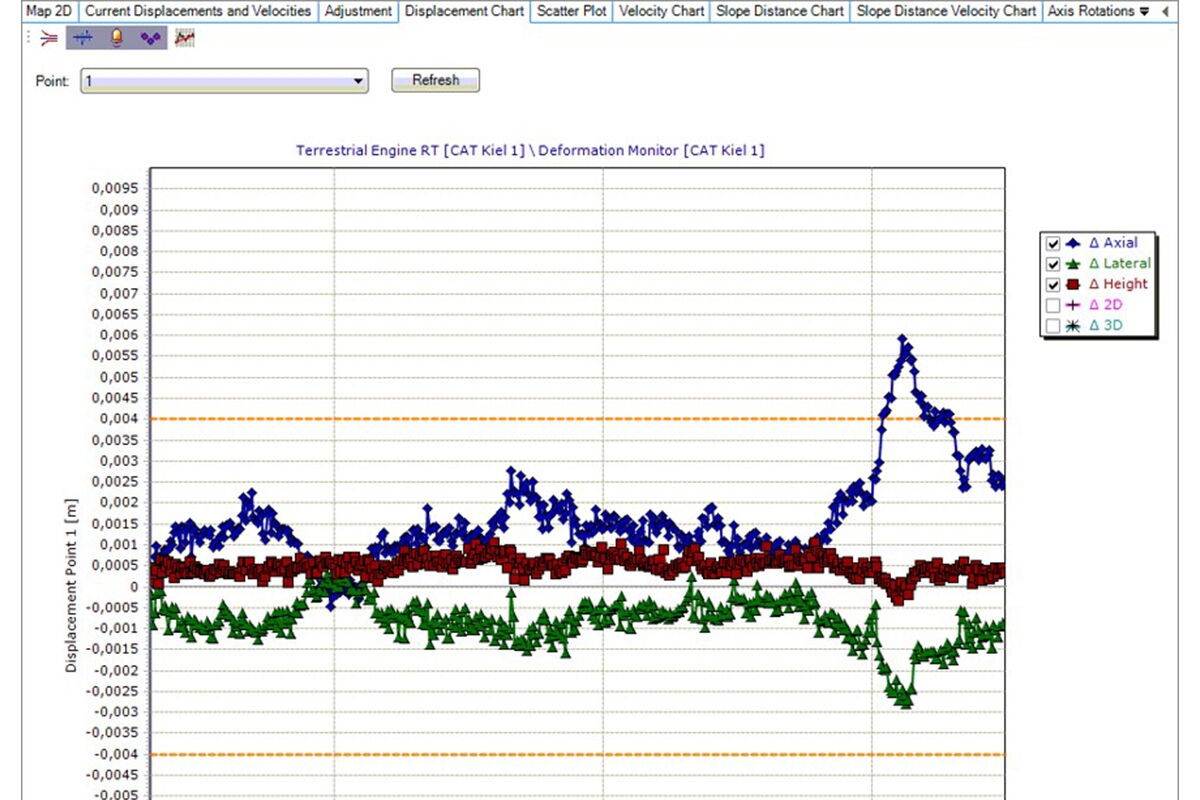Uncheck the Δ Height series checkbox
The width and height of the screenshot is (1200, 800).
pyautogui.click(x=1052, y=285)
